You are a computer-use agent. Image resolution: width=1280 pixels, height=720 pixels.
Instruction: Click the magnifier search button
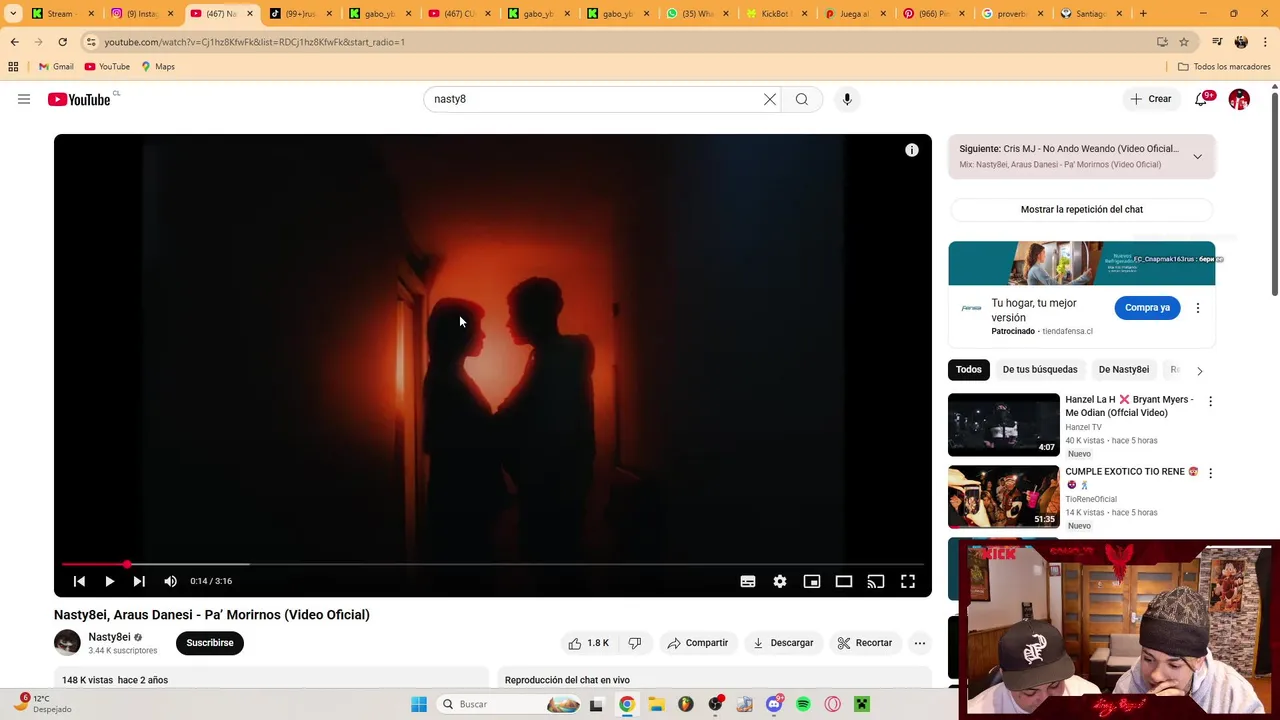pyautogui.click(x=802, y=99)
